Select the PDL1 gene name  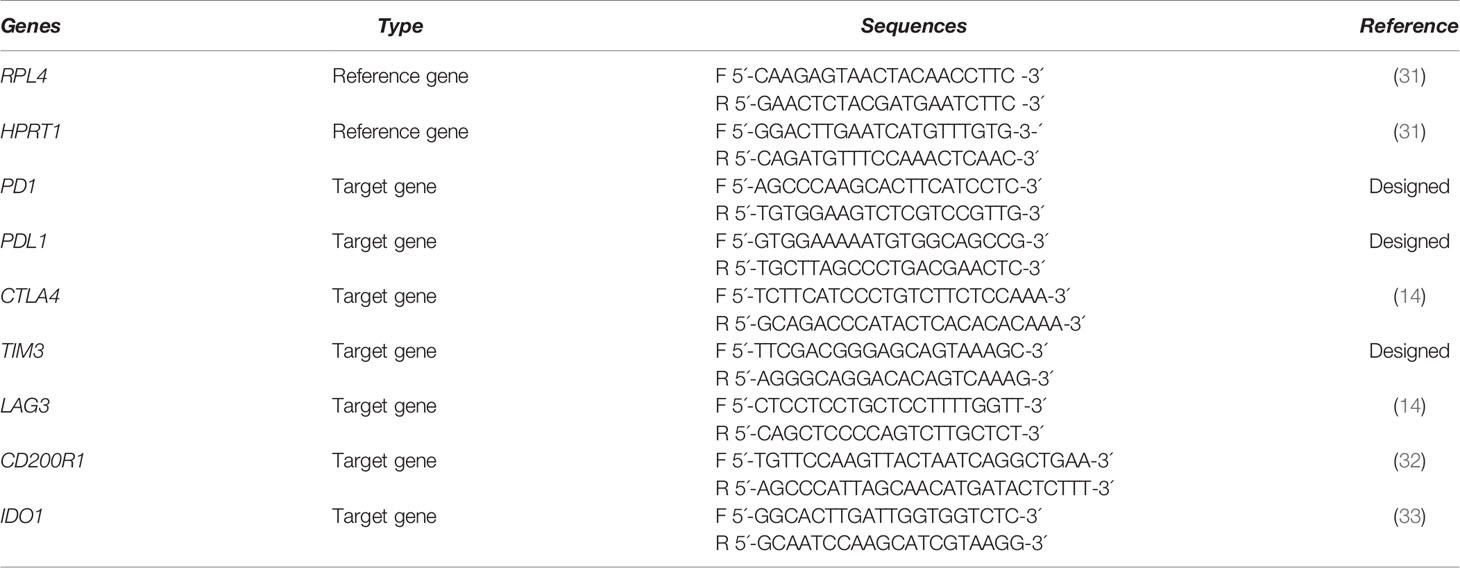[x=24, y=242]
